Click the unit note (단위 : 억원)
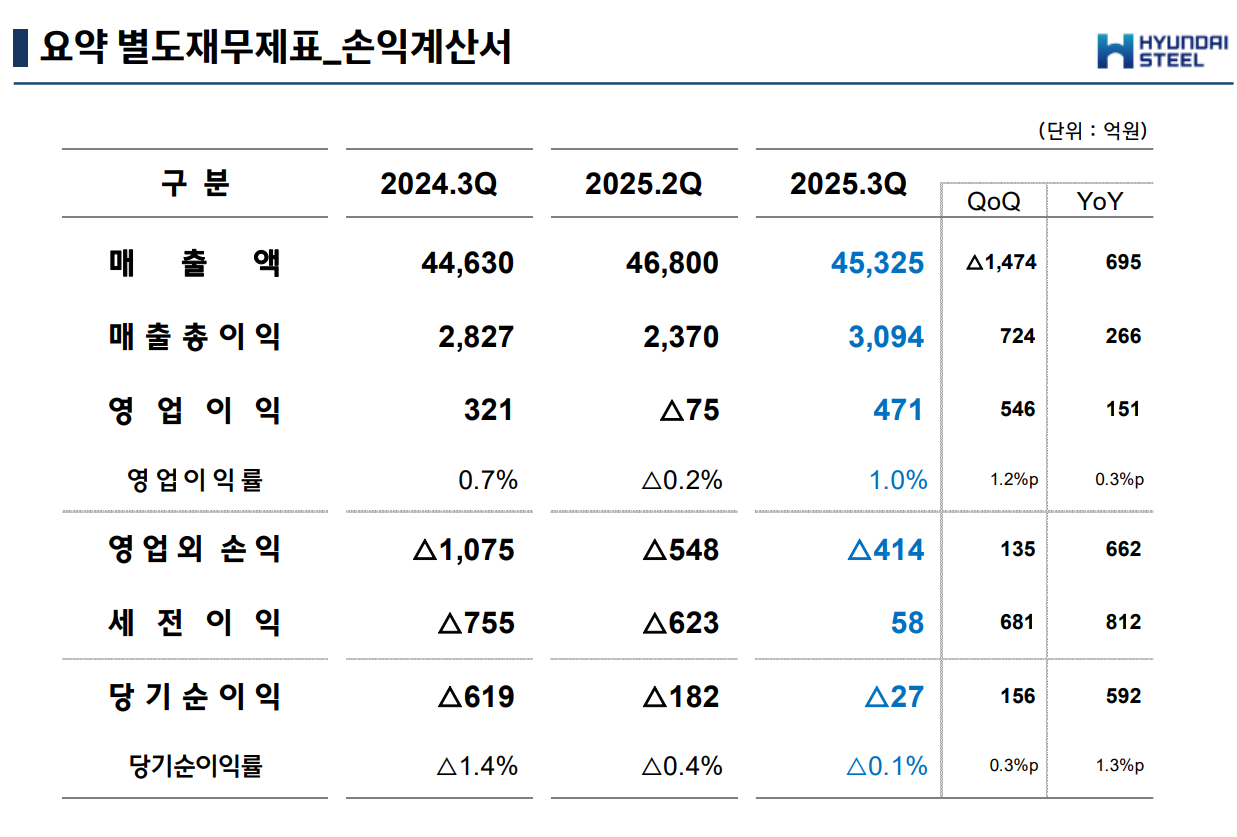The image size is (1237, 837). (x=1092, y=130)
